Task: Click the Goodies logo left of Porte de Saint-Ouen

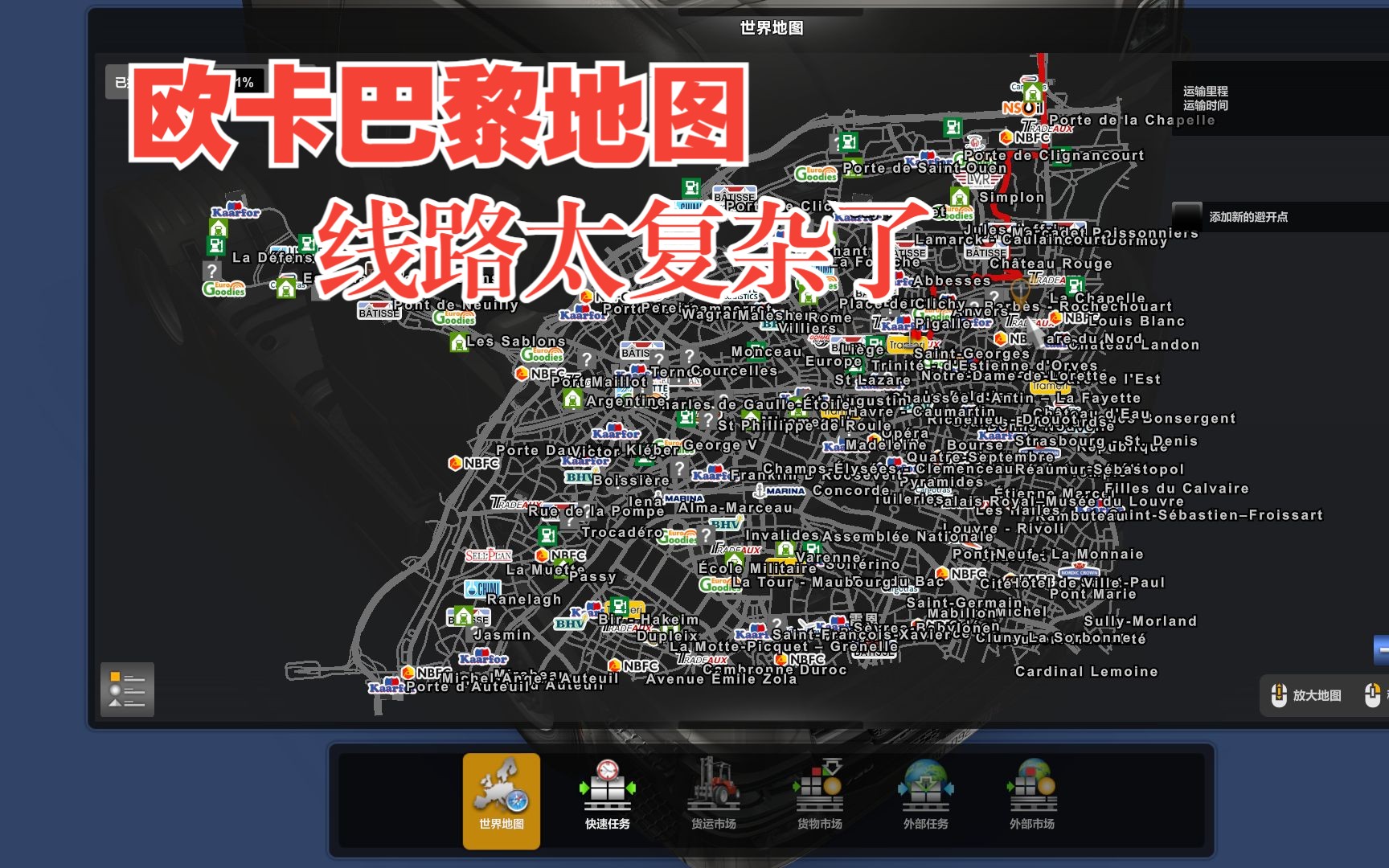Action: coord(816,173)
